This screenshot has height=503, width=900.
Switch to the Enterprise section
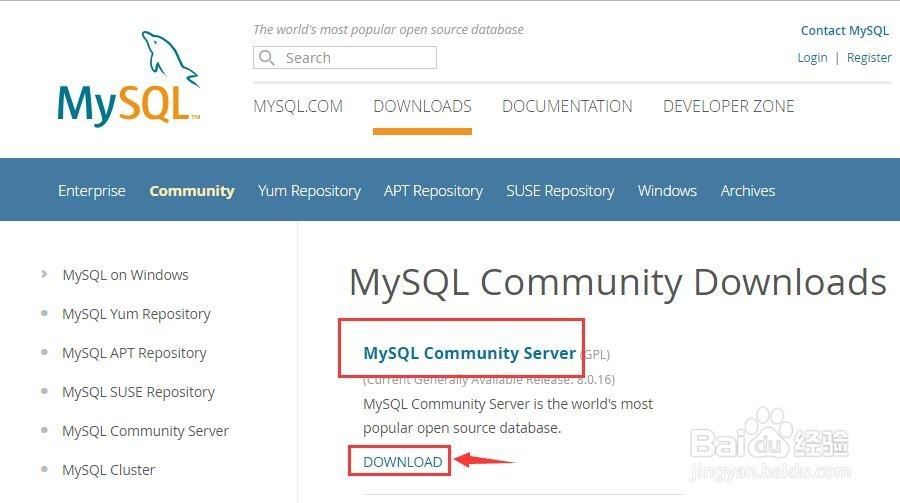pyautogui.click(x=92, y=191)
